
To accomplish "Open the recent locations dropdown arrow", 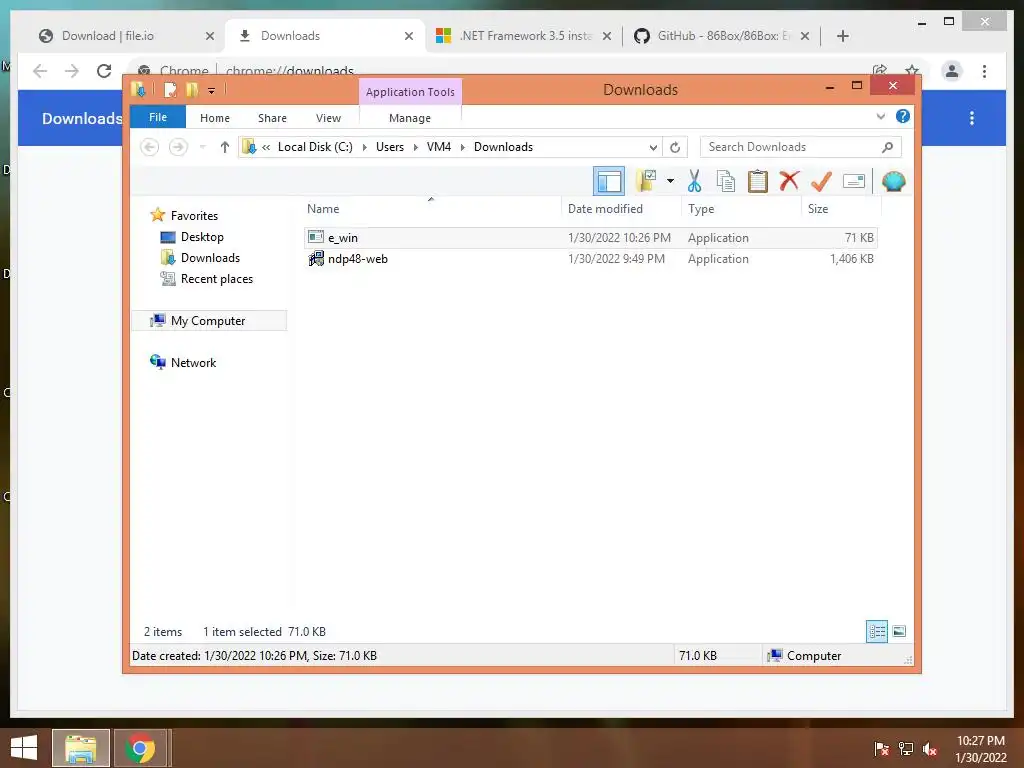I will point(202,147).
